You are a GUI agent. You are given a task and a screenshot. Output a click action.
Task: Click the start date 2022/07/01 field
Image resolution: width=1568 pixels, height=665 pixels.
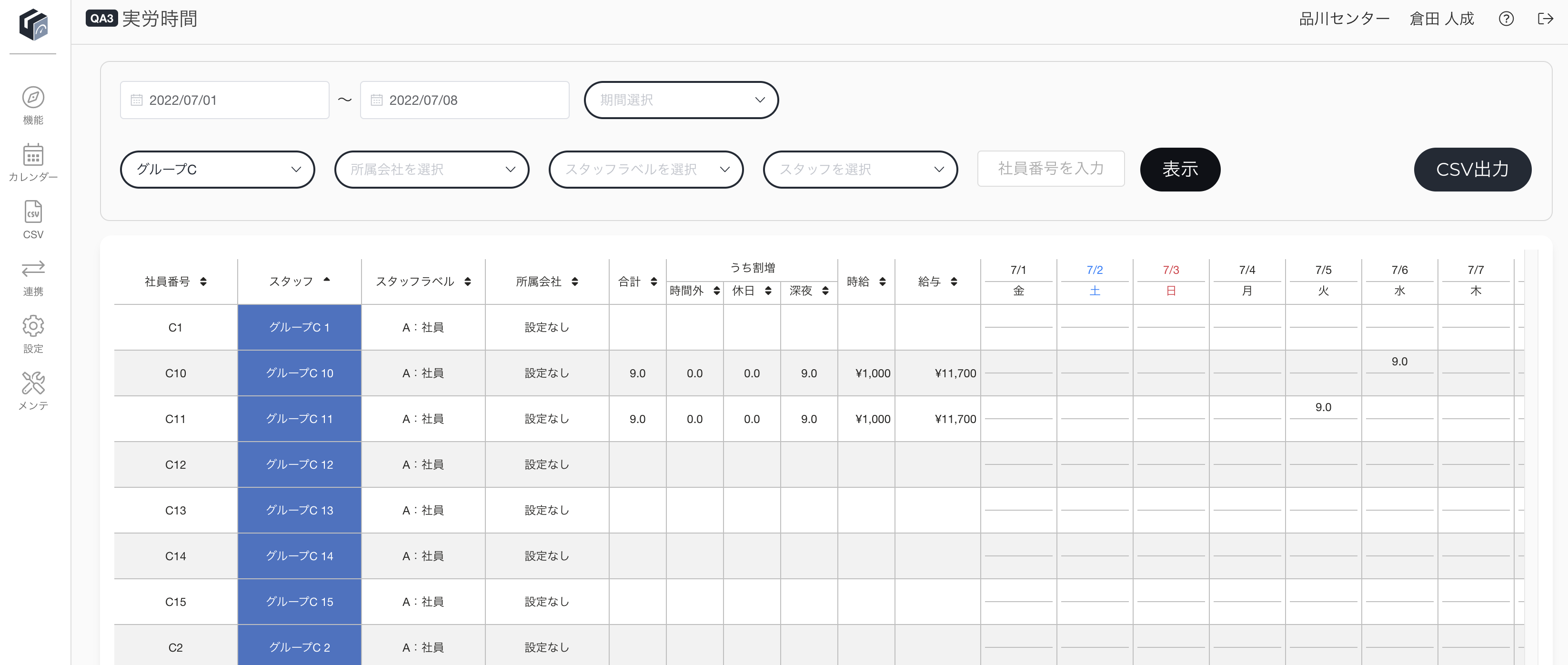coord(225,100)
